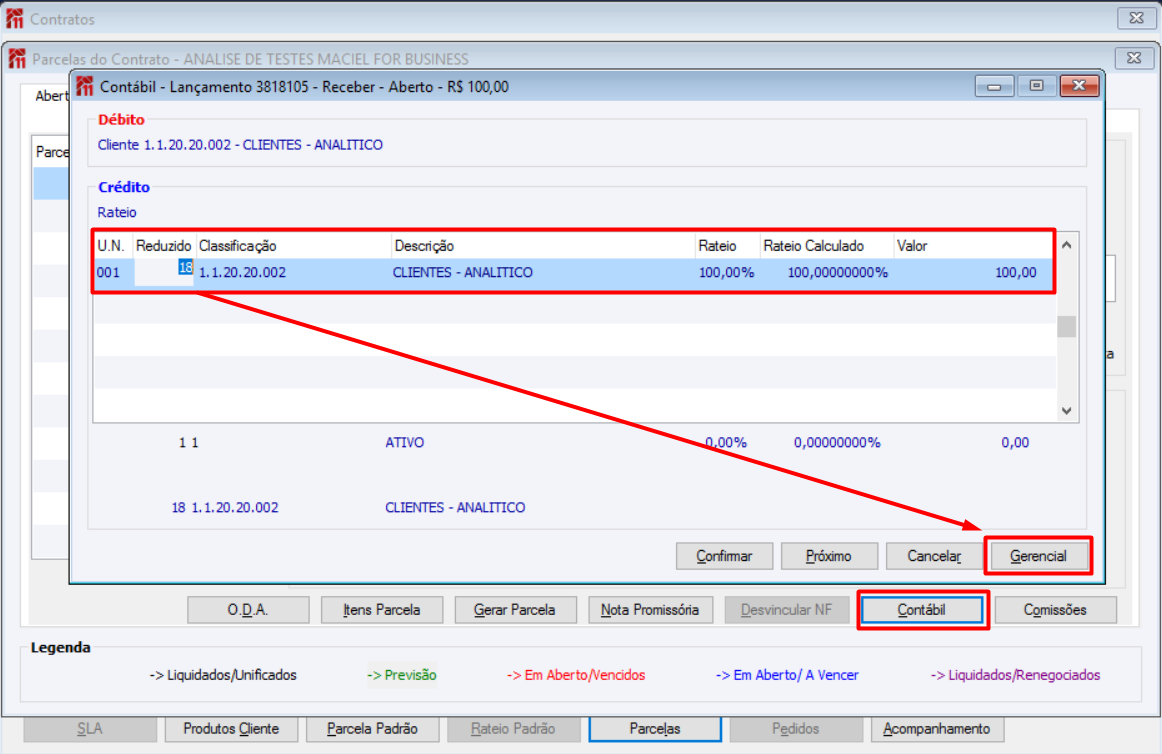Confirm the accounting entry with Confirmar

coord(724,556)
